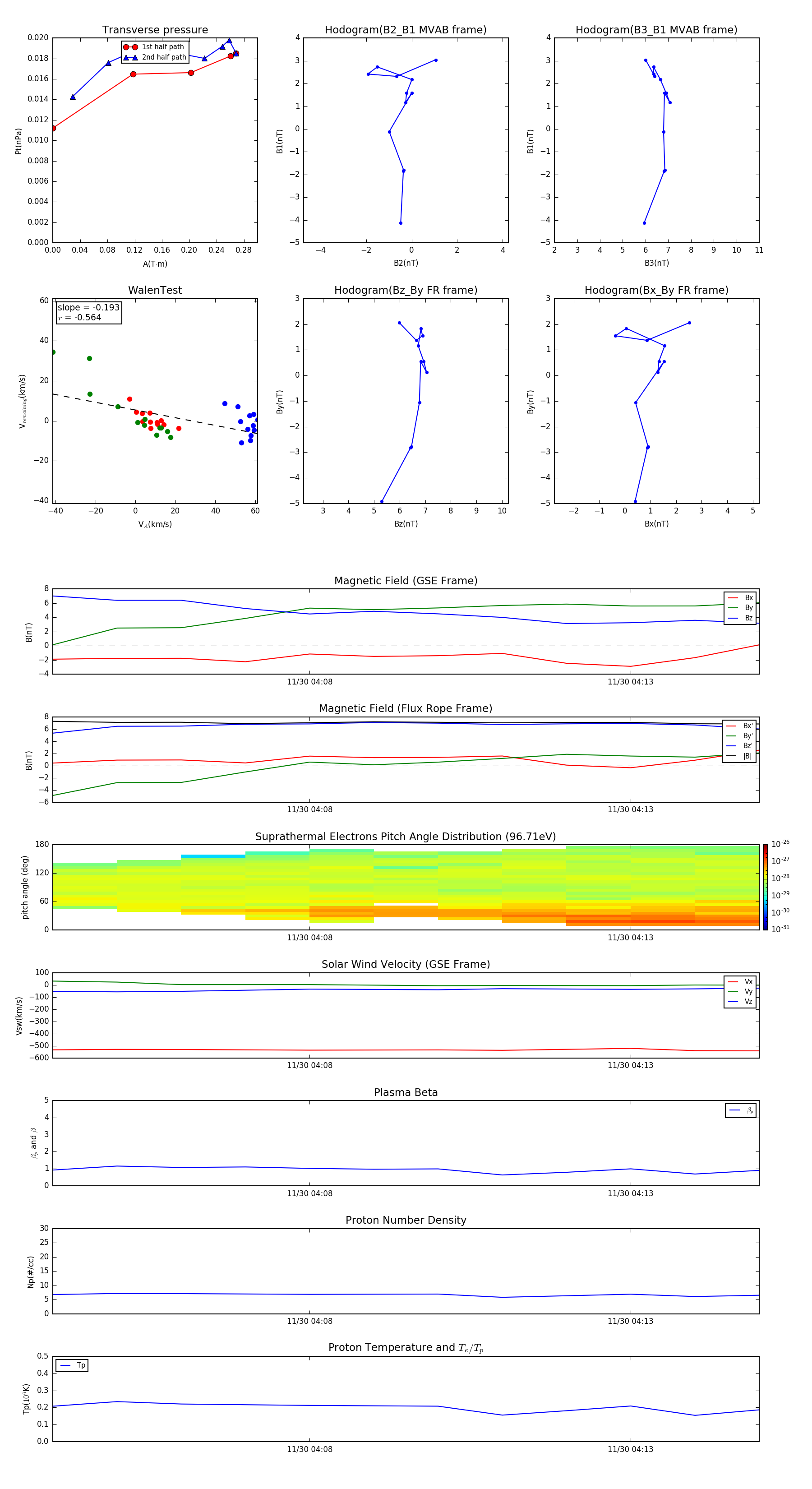Viewport: 812px width, 1489px height.
Task: Click the 'Proton Temperature and Te/Tp' title
Action: 406,1348
